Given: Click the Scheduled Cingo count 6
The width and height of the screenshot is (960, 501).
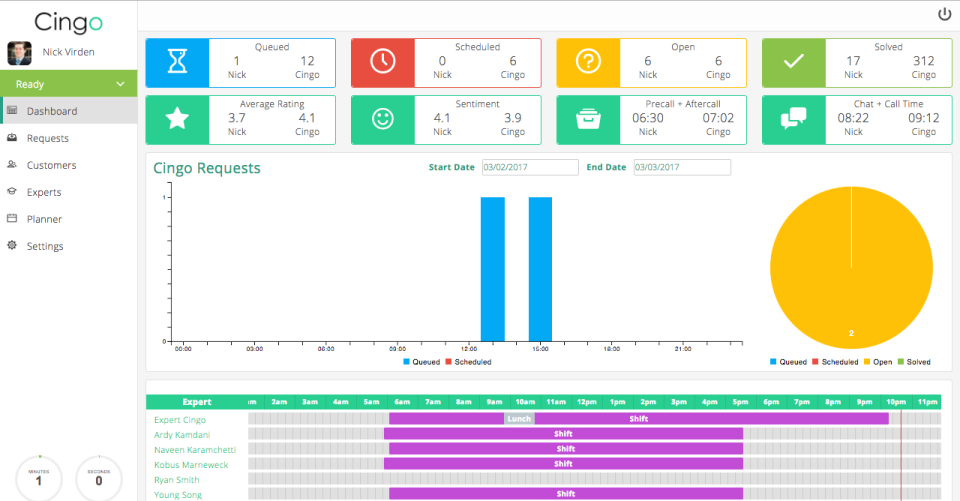Looking at the screenshot, I should click(512, 61).
